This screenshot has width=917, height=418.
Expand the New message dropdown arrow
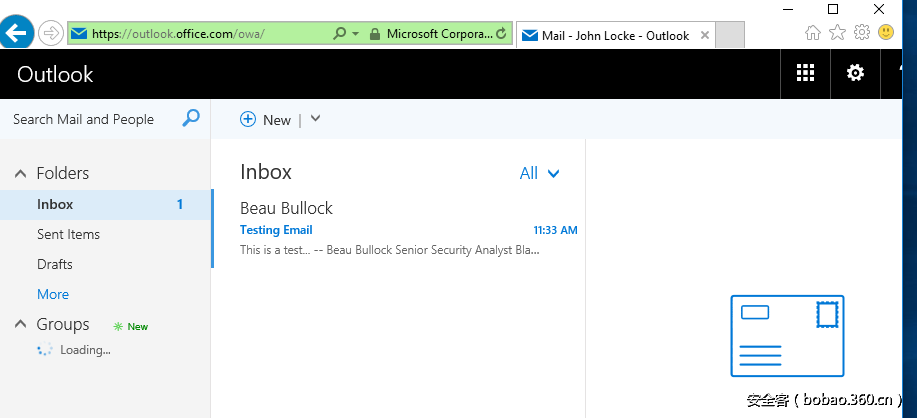[x=315, y=119]
